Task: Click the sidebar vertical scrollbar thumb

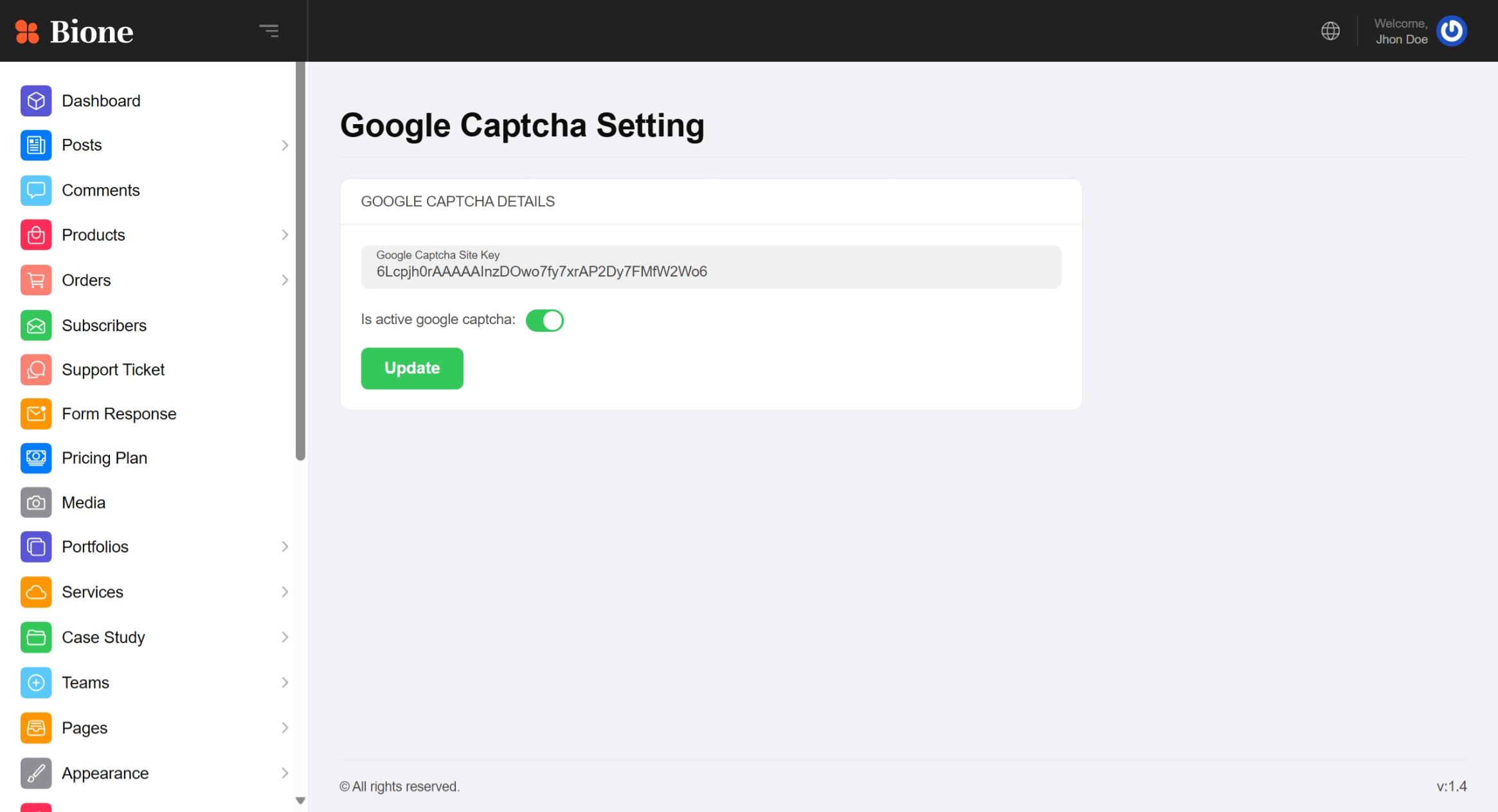Action: point(300,261)
